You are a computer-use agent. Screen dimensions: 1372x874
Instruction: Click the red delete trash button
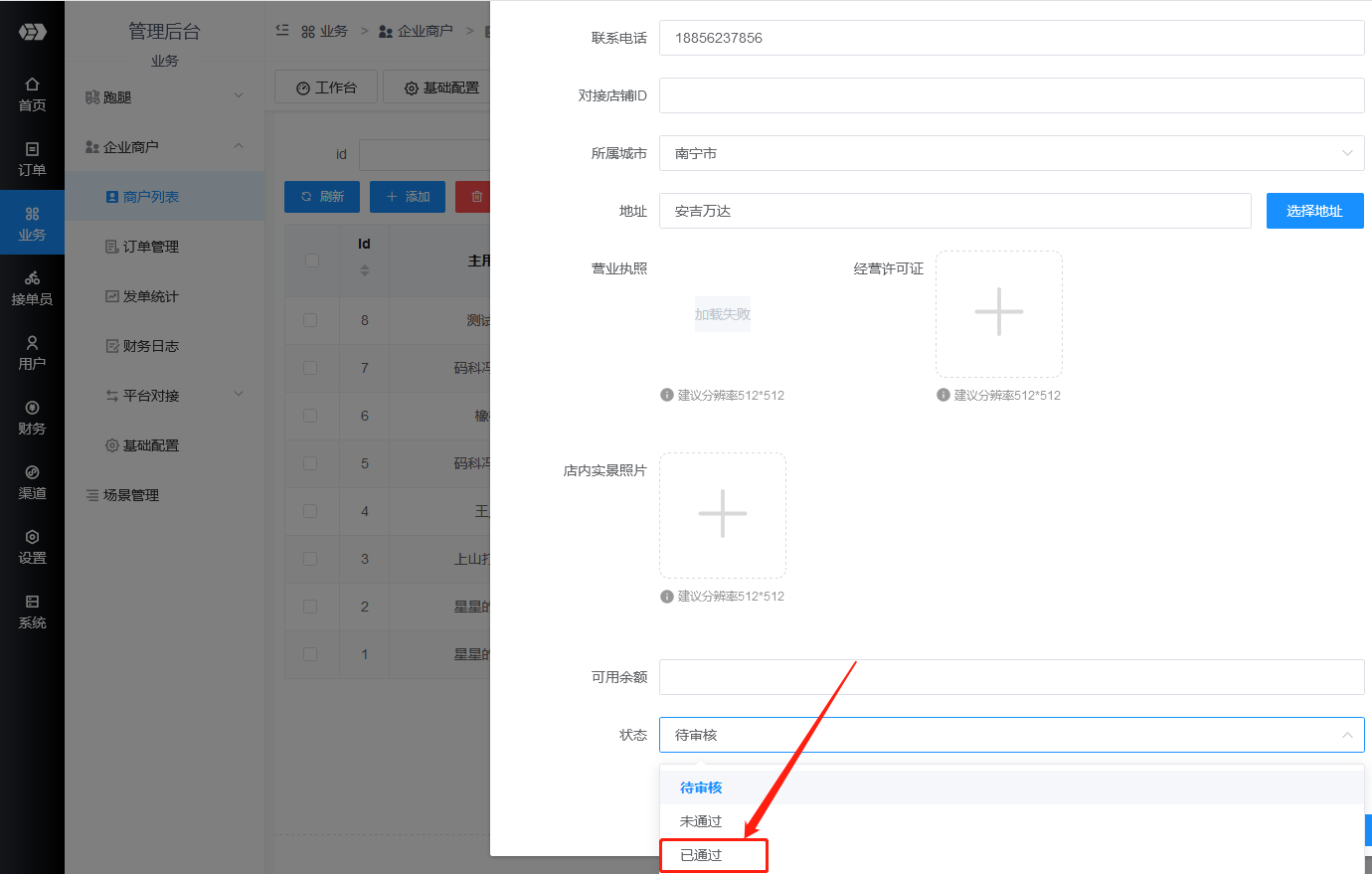(473, 197)
